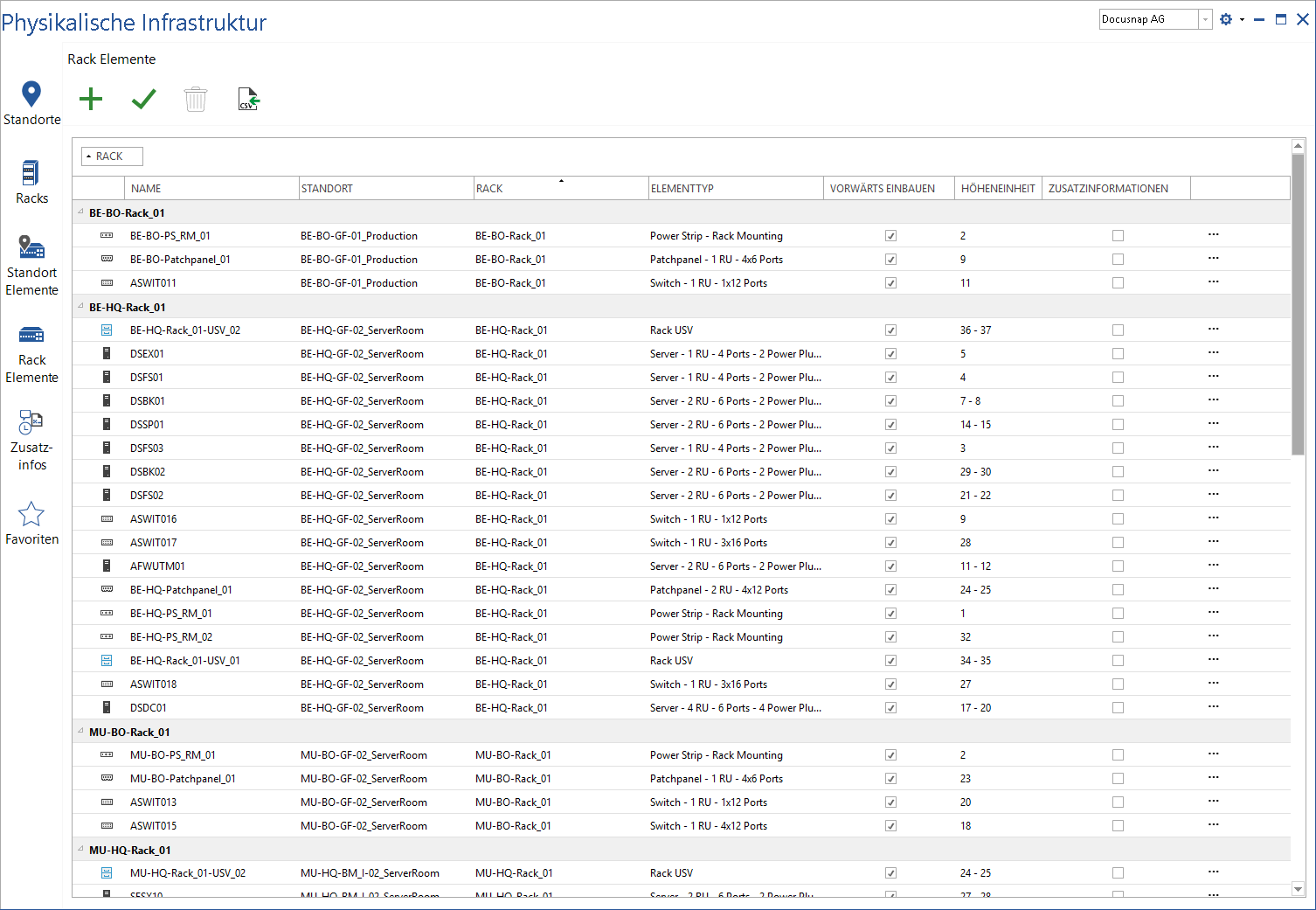The height and width of the screenshot is (910, 1316).
Task: Collapse the BE-BO-Rack_01 group
Action: click(81, 212)
